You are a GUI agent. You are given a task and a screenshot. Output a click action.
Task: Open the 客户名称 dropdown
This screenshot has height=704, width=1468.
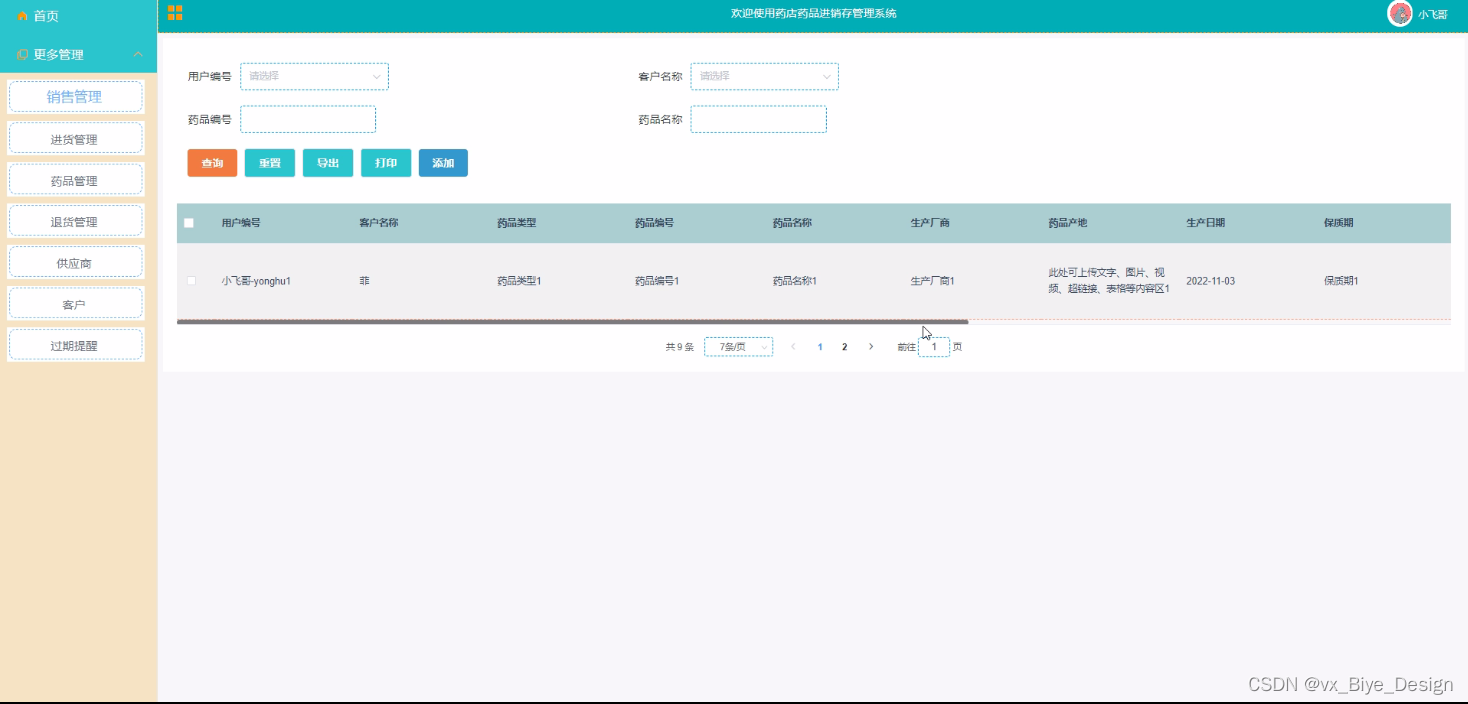(764, 76)
